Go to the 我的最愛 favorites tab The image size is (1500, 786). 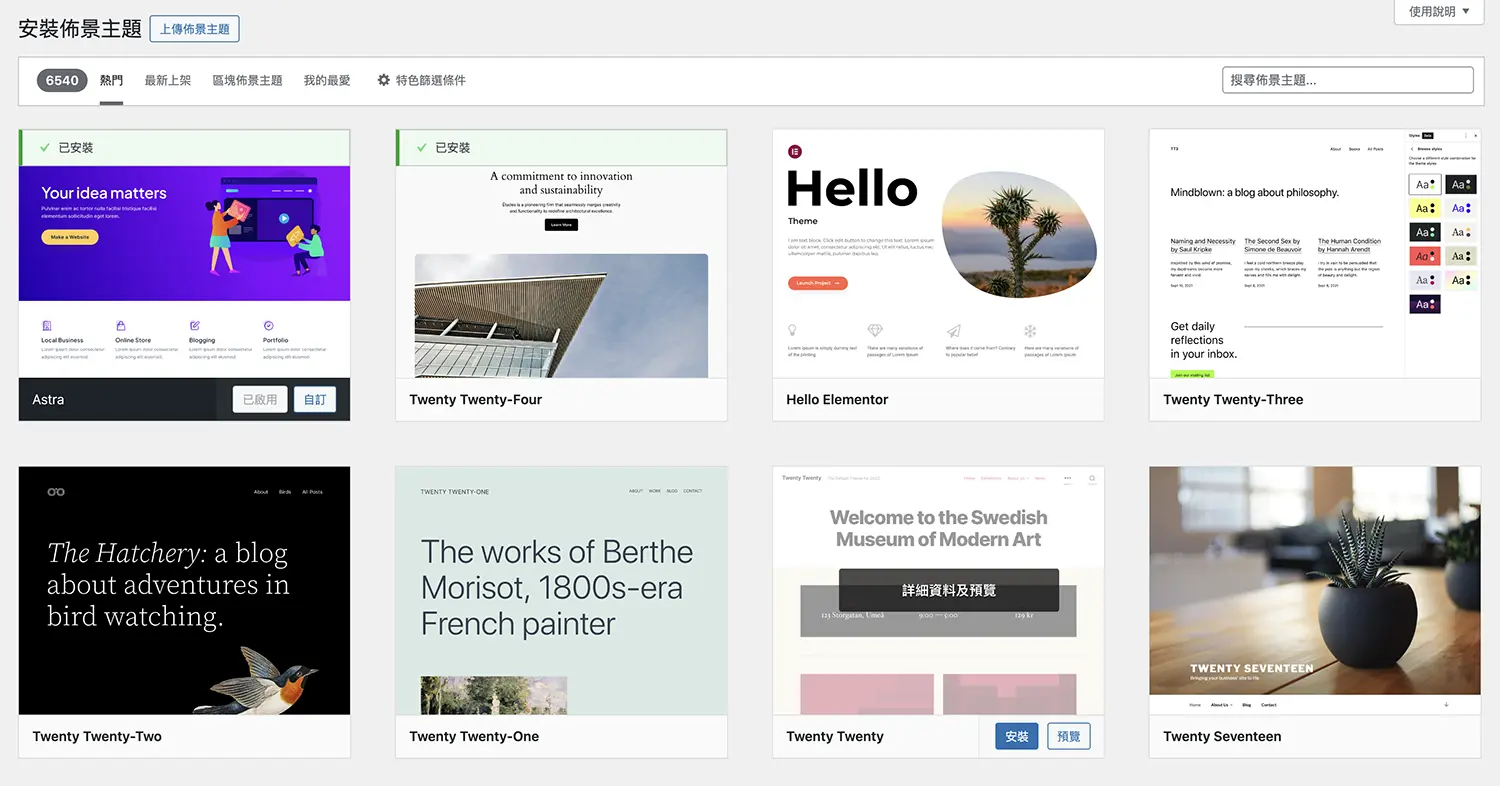coord(327,80)
